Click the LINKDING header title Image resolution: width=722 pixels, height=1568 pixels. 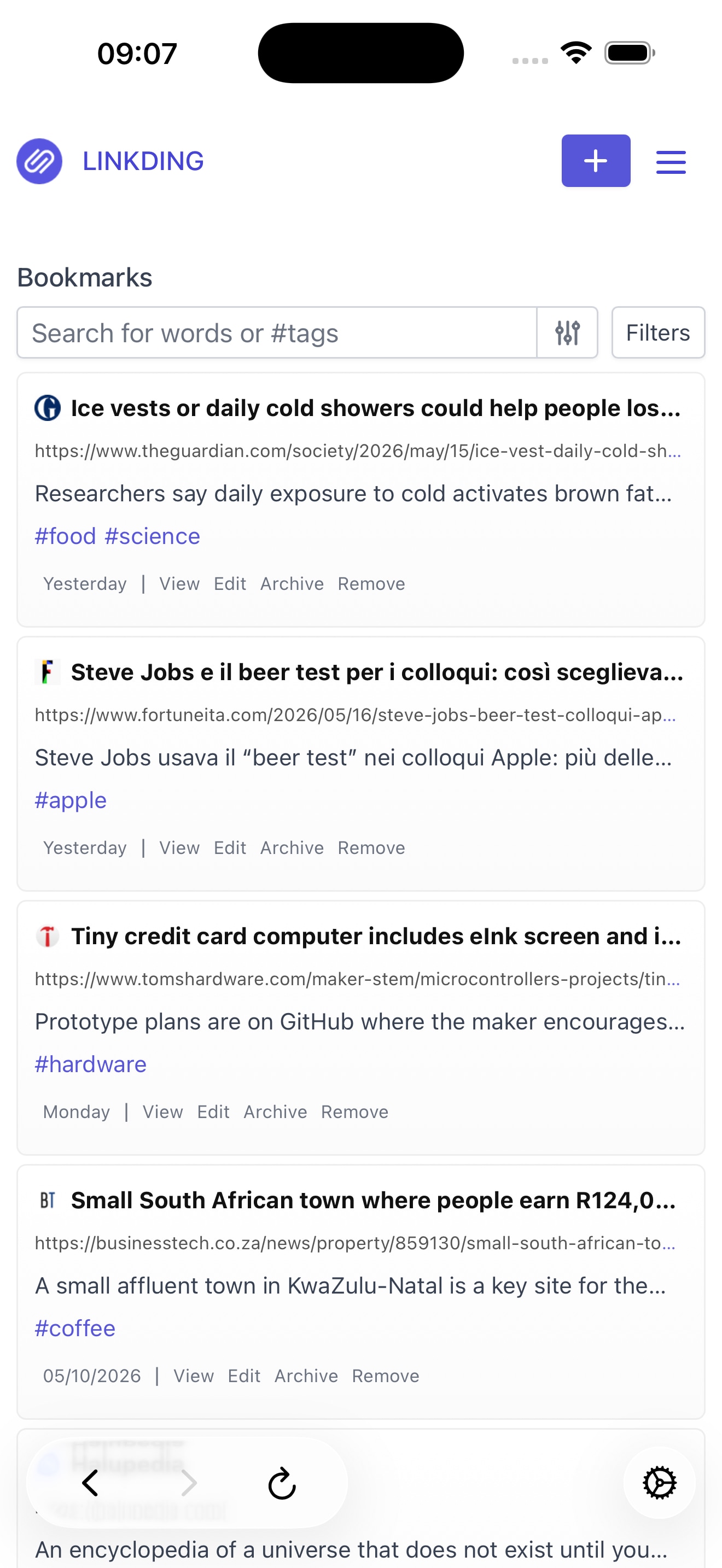143,161
